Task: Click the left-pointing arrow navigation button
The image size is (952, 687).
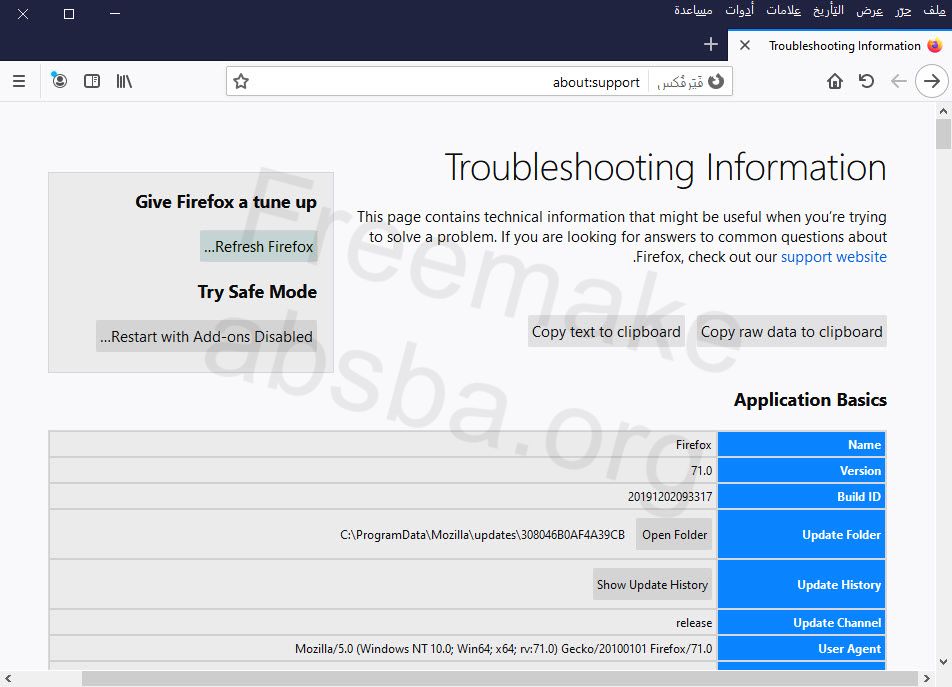Action: [899, 81]
